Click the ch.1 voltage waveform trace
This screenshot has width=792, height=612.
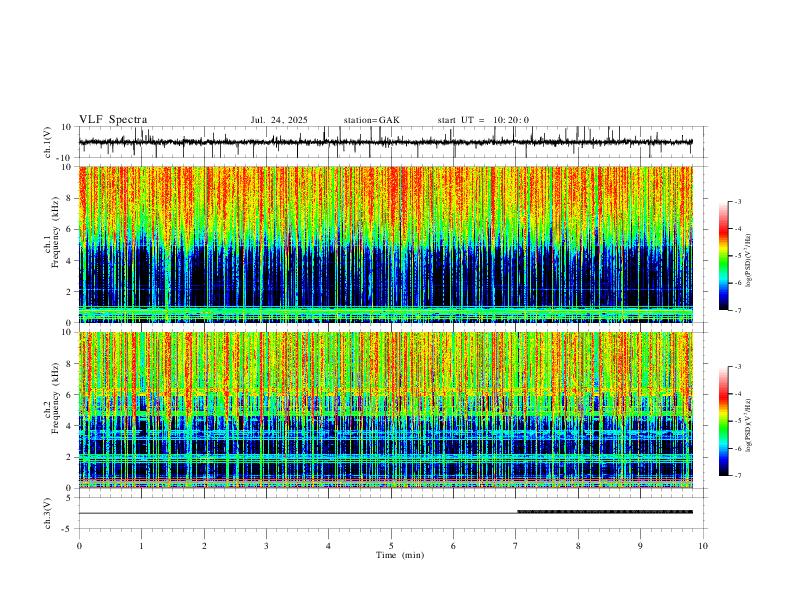click(x=385, y=142)
